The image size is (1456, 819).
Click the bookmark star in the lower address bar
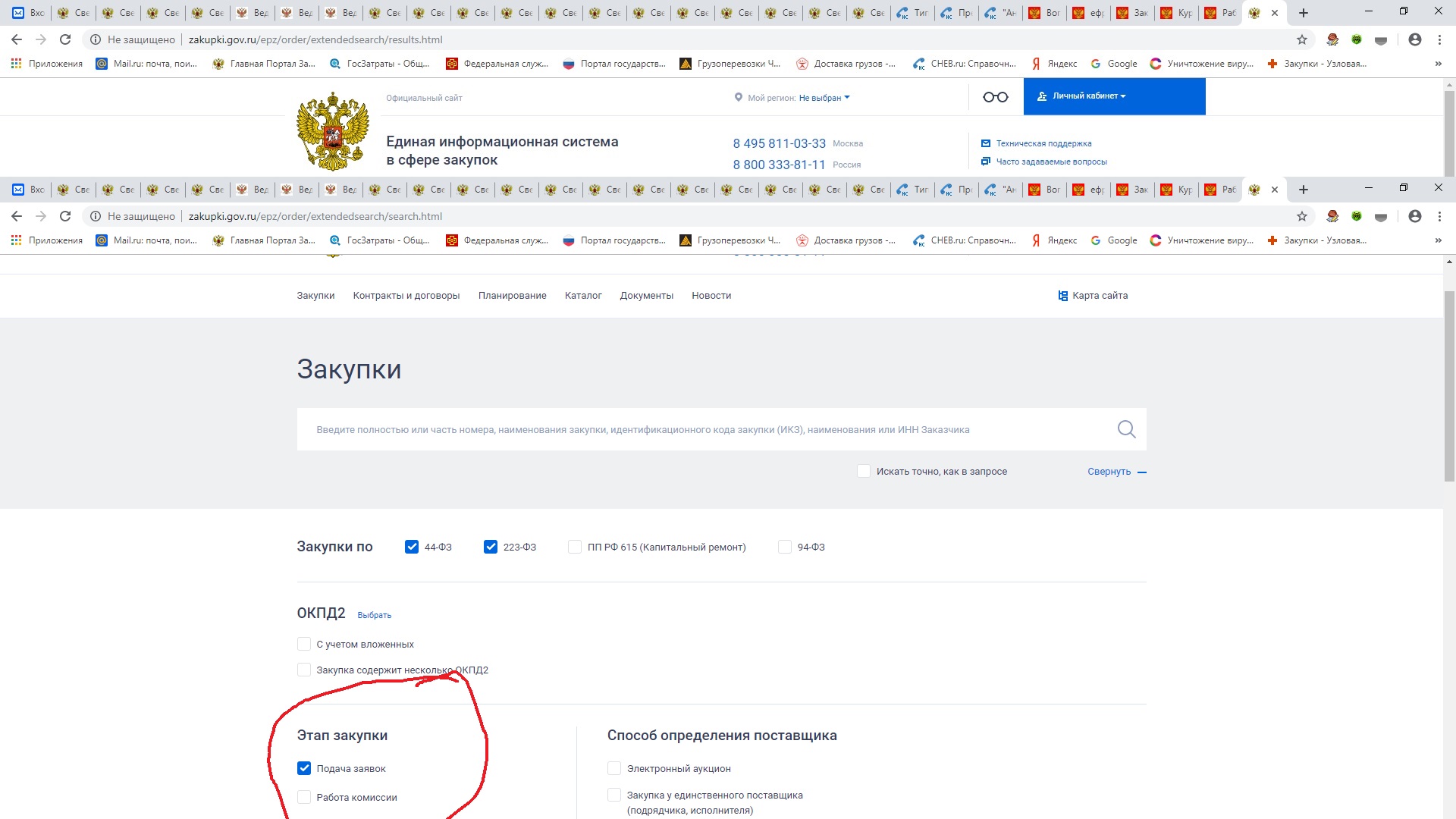[1302, 216]
